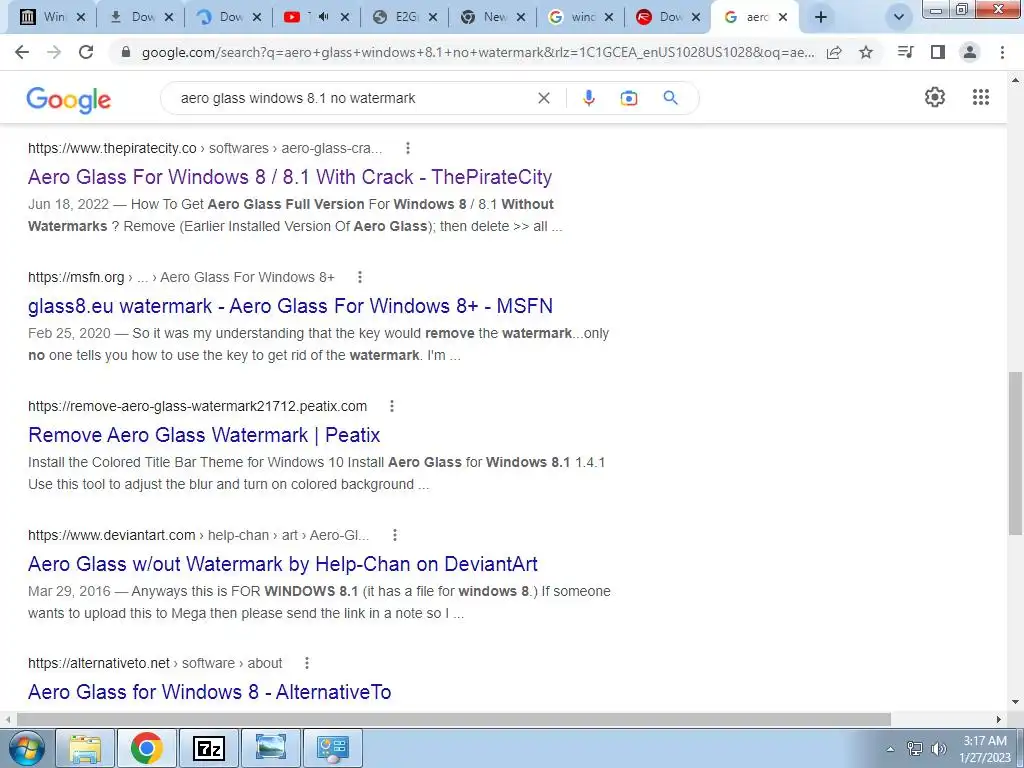The image size is (1024, 768).
Task: Mute the YouTube tab speaker icon
Action: pos(324,17)
